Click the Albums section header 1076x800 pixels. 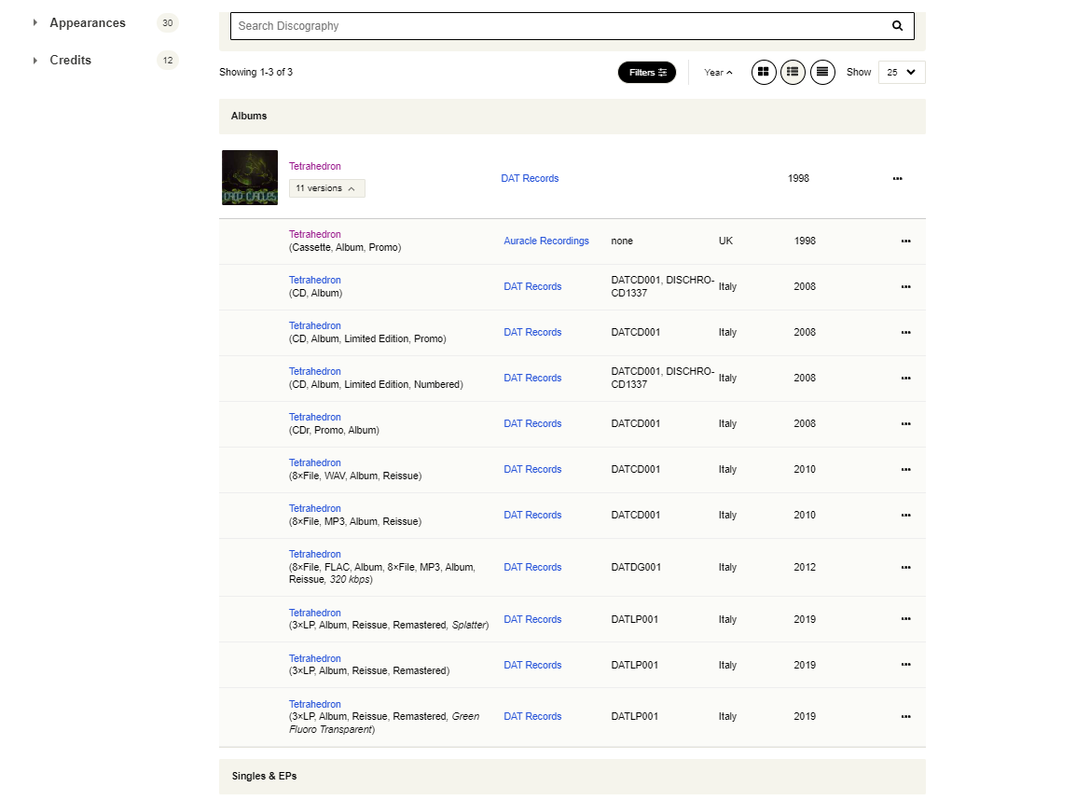point(572,116)
